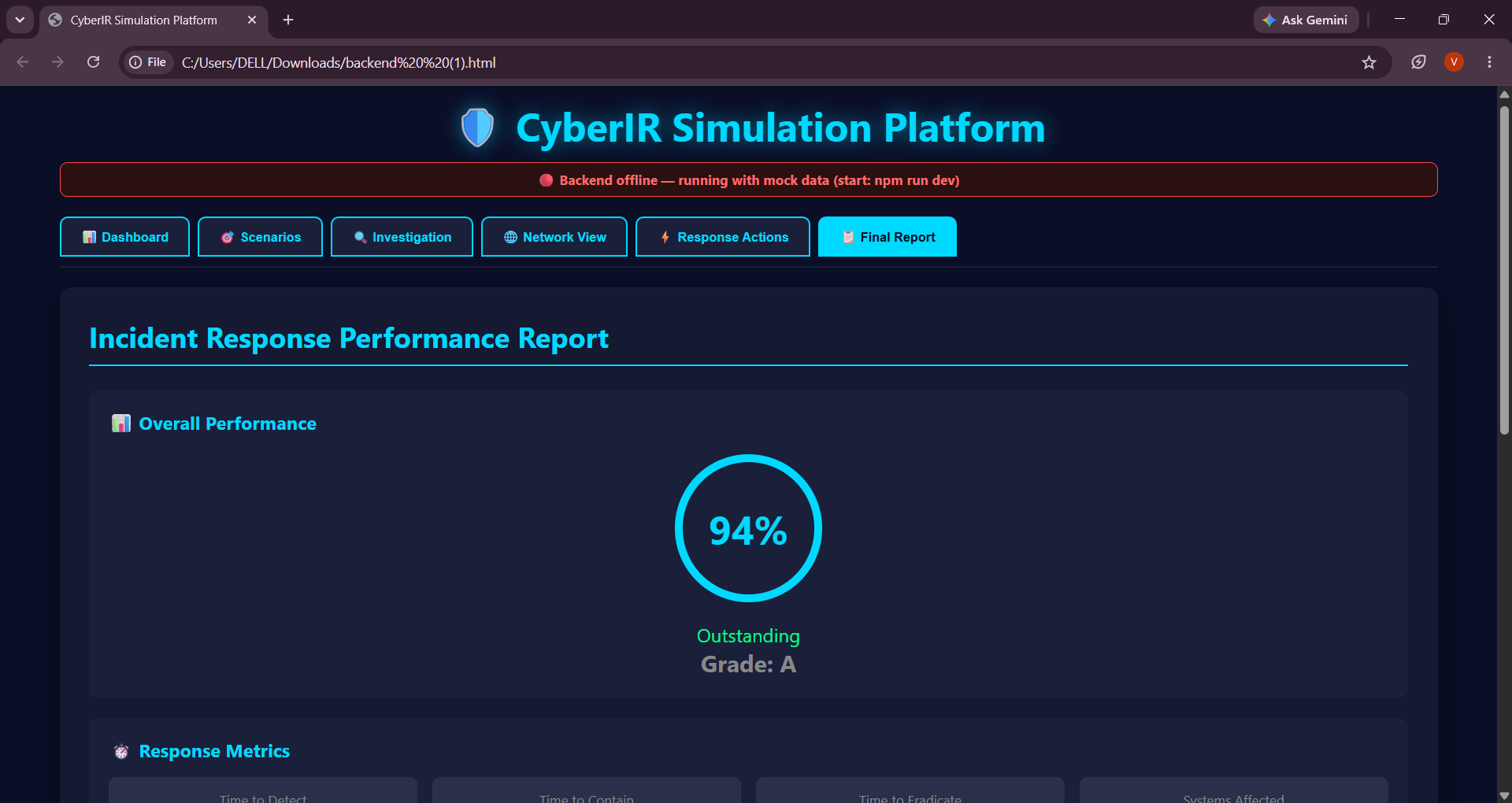Screen dimensions: 1512x803
Task: Click the Response Metrics heading
Action: 214,751
